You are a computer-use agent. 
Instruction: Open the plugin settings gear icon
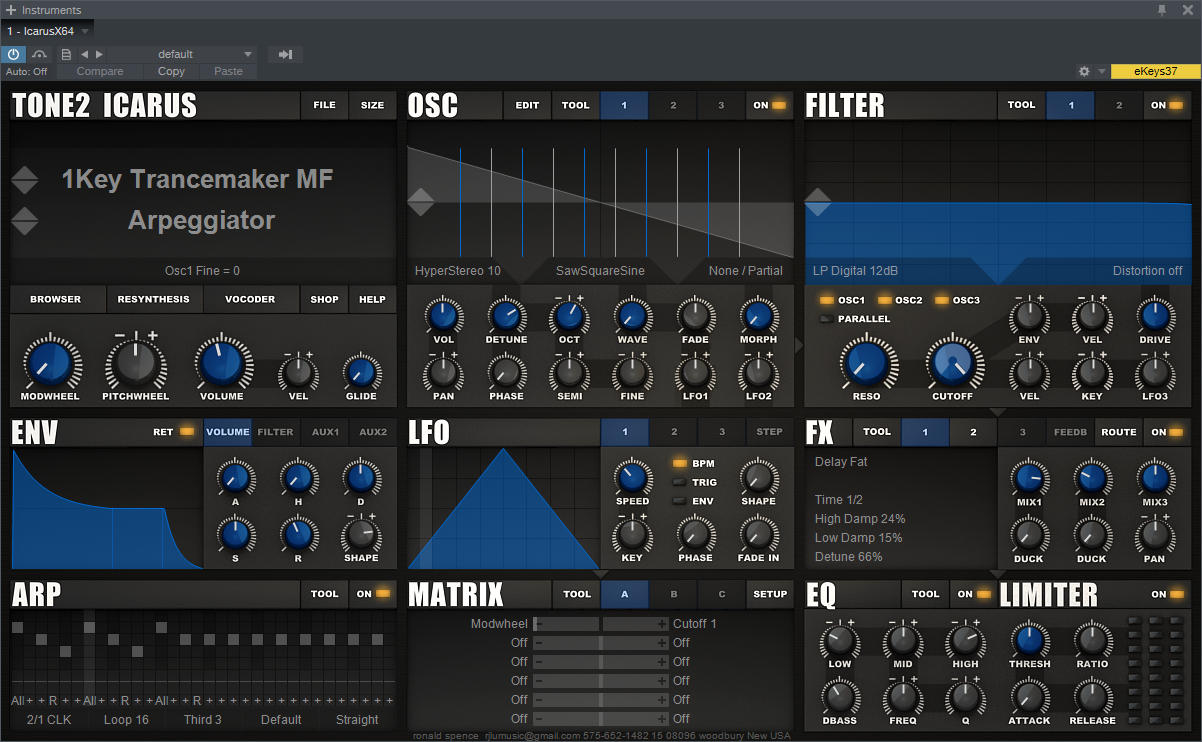pyautogui.click(x=1084, y=71)
